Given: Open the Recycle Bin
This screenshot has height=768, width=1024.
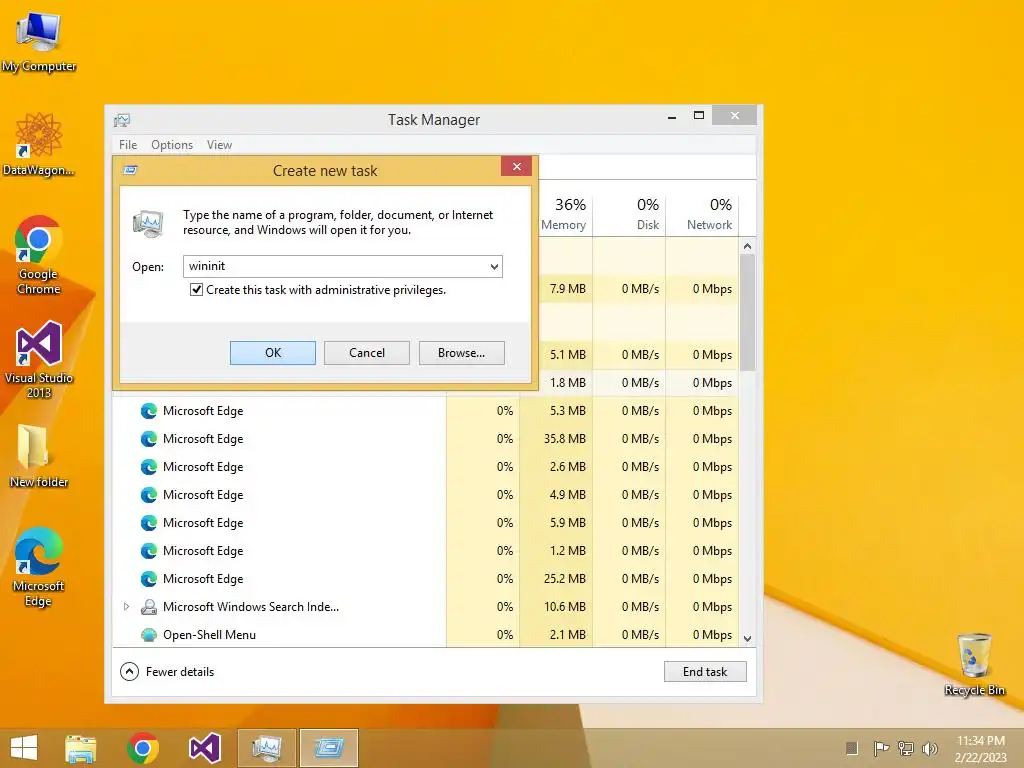Looking at the screenshot, I should point(974,664).
